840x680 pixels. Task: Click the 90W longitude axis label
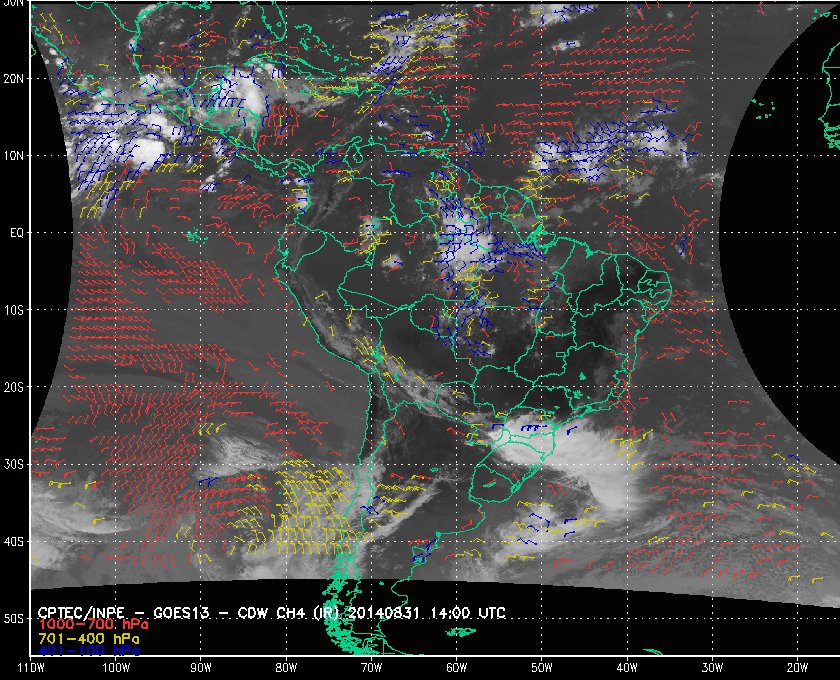point(201,668)
